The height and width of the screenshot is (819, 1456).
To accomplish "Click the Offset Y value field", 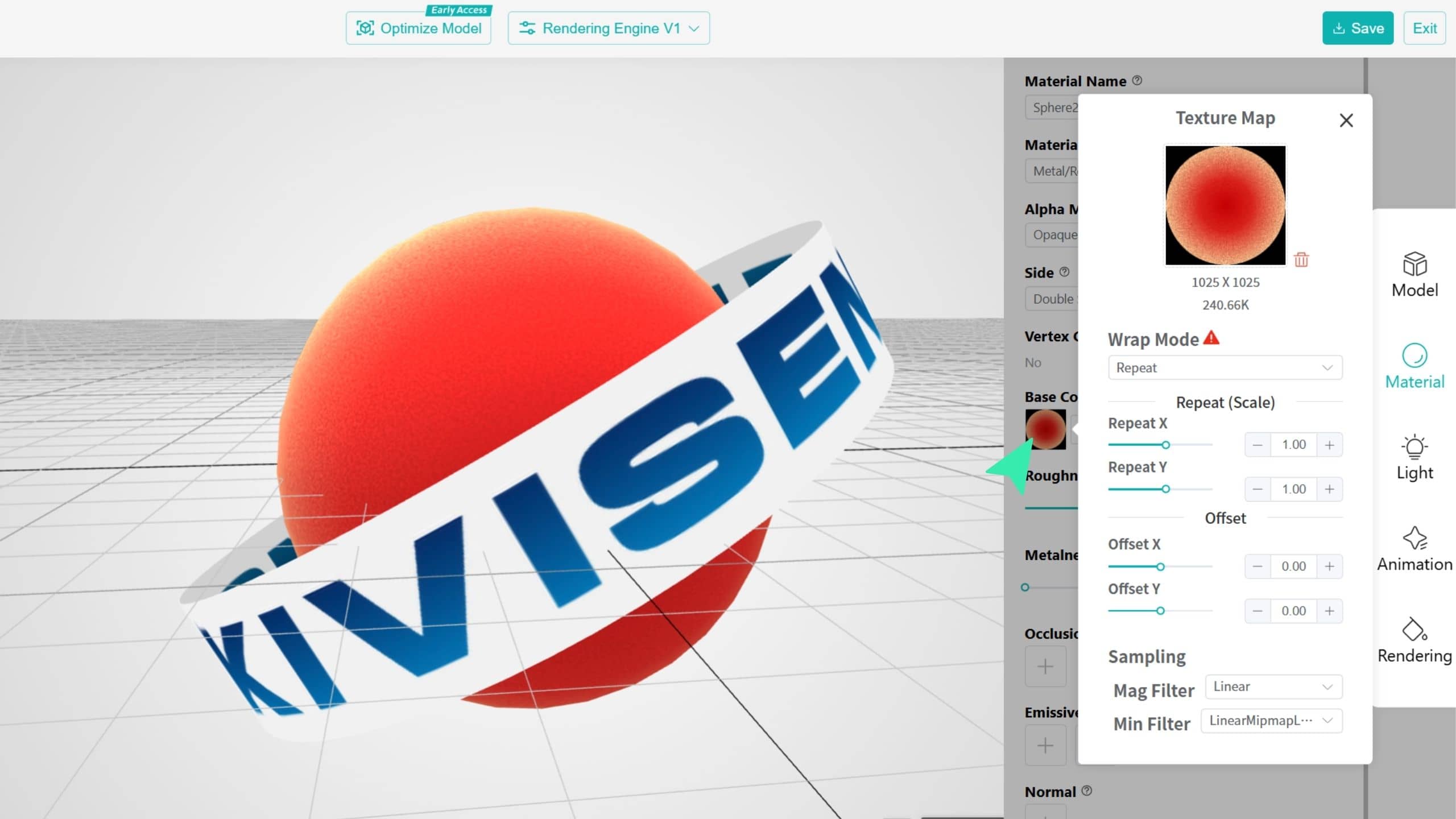I will click(1293, 611).
